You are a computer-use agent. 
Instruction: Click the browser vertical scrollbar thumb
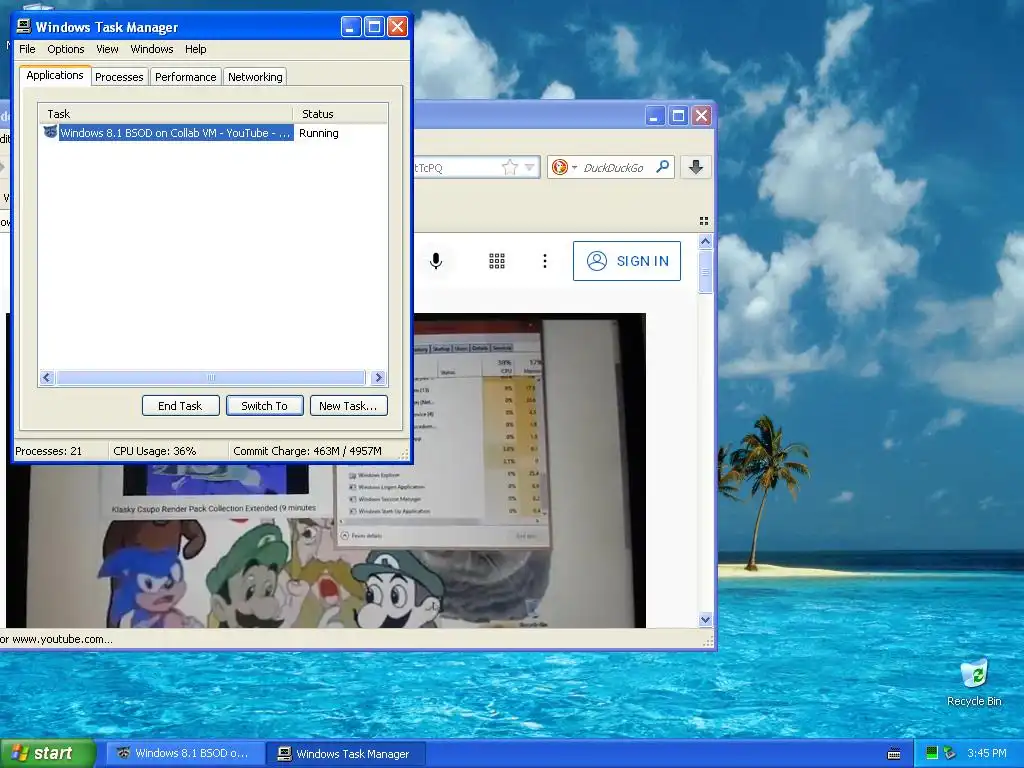pyautogui.click(x=705, y=272)
